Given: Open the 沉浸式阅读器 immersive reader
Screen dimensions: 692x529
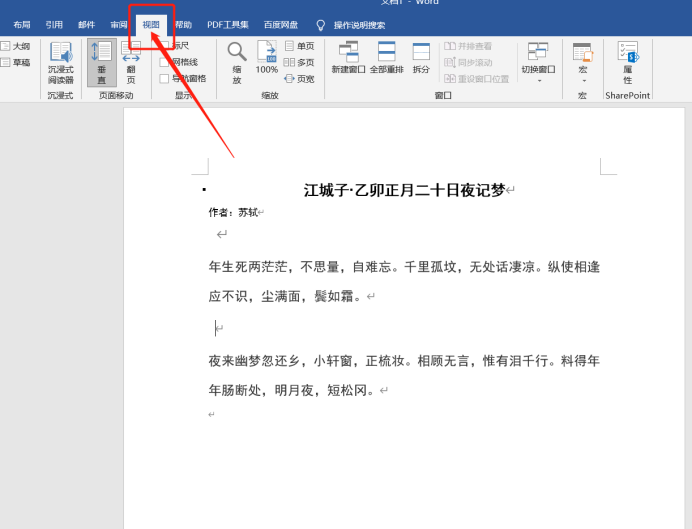Looking at the screenshot, I should tap(61, 63).
